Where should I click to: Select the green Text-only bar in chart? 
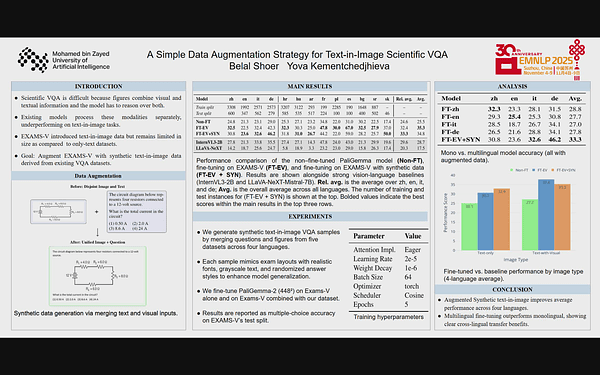pos(470,227)
